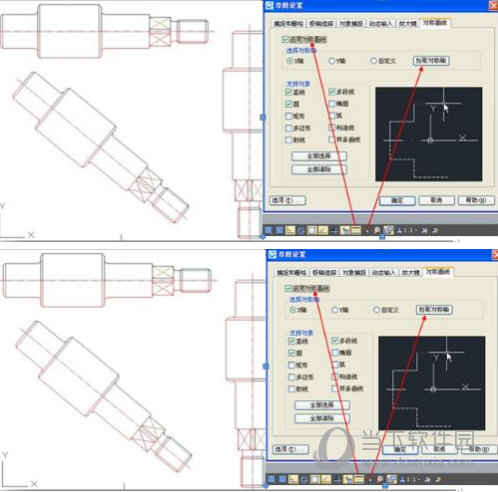Check 矩形 checkbox in lower dialog
The width and height of the screenshot is (498, 492).
292,365
